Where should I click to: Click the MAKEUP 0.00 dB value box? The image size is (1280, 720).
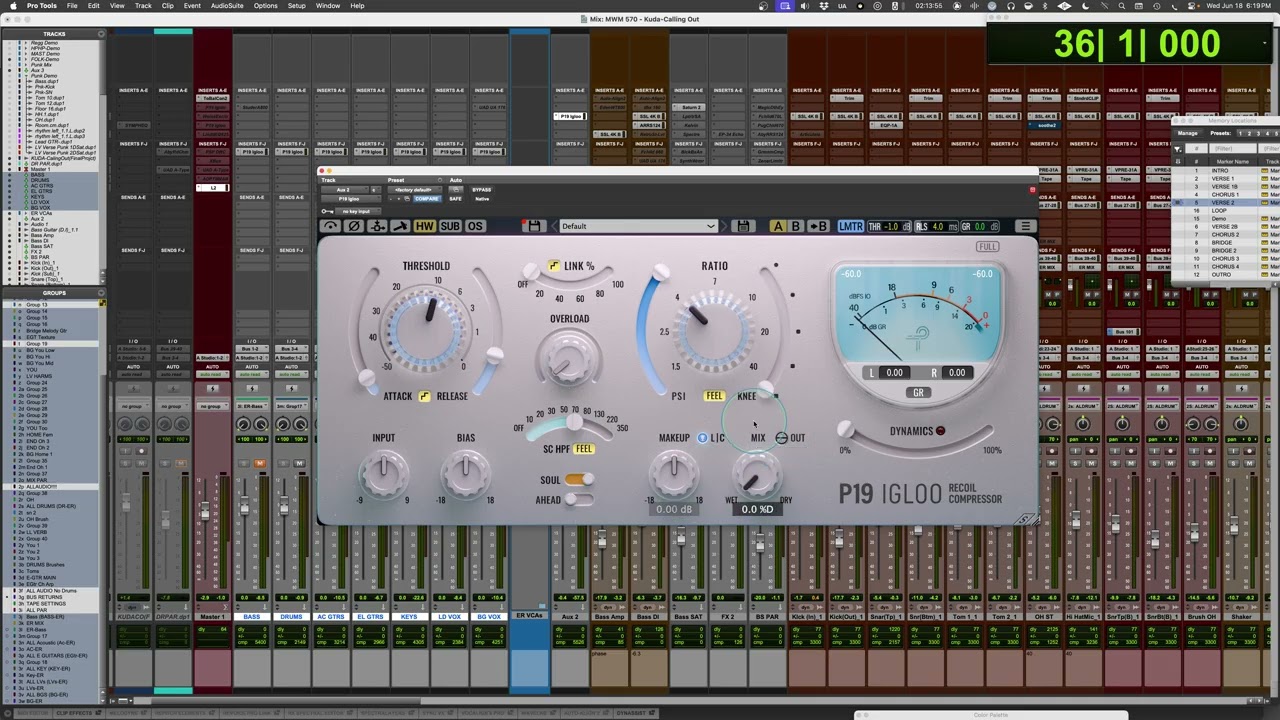(x=674, y=509)
